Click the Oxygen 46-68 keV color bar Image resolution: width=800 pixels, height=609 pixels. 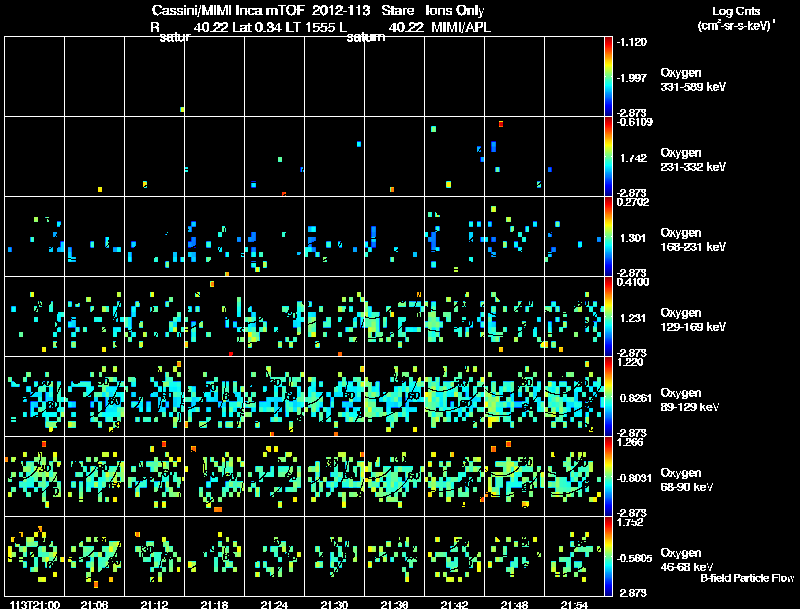[x=608, y=557]
